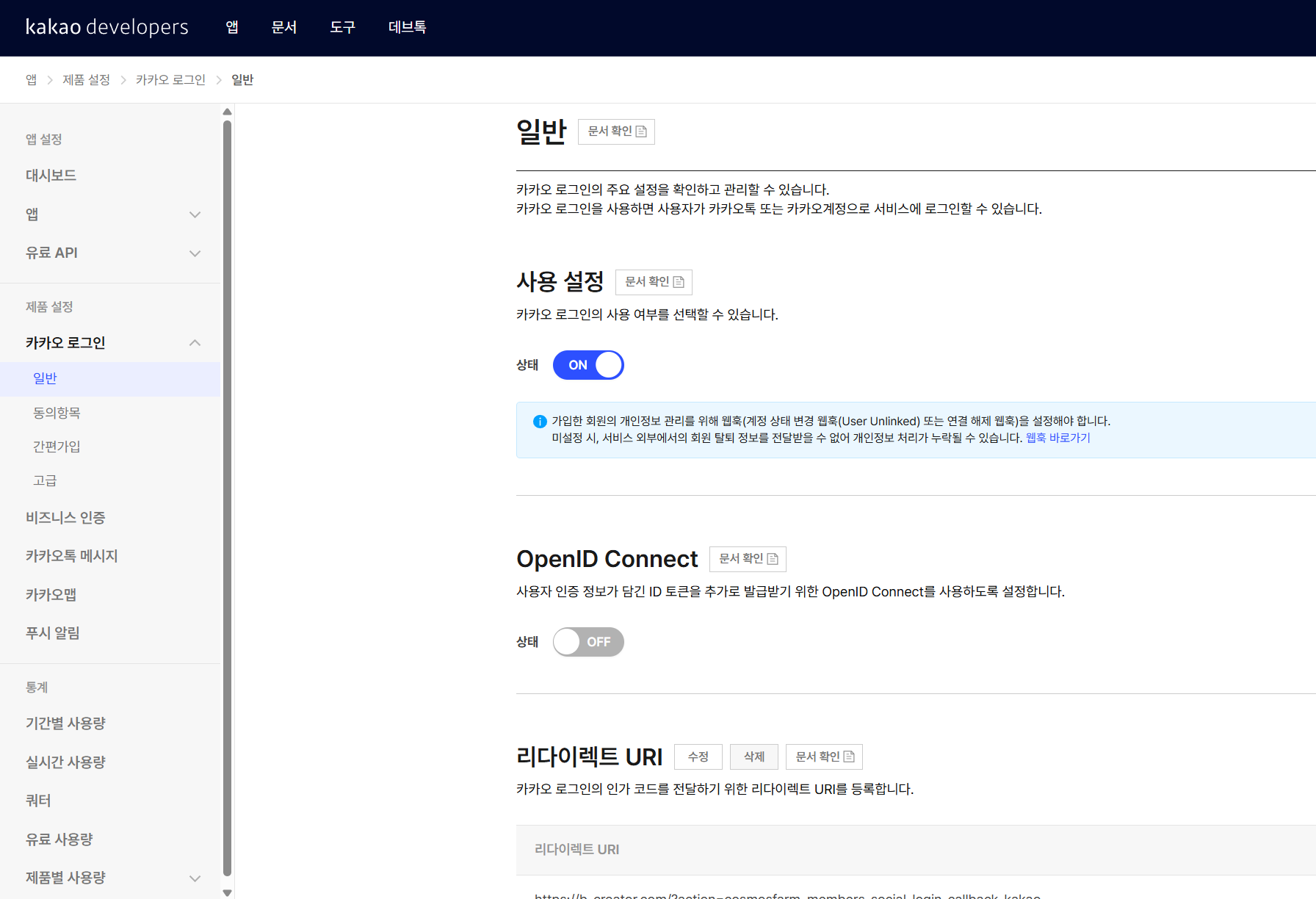Expand the 앱 sidebar section
Screen dimensions: 1316x899
tap(195, 214)
